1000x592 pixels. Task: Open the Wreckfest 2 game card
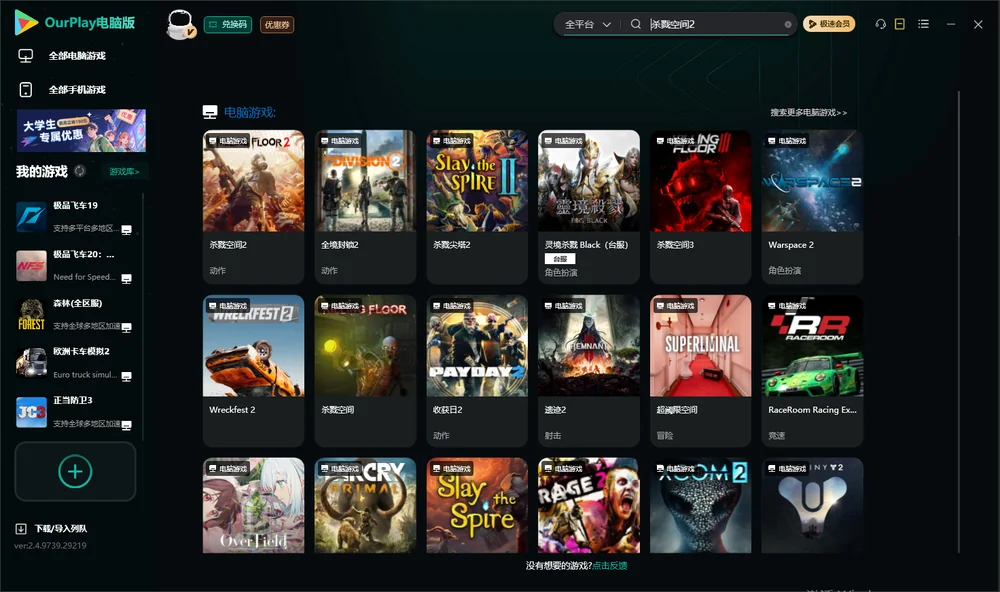tap(253, 371)
